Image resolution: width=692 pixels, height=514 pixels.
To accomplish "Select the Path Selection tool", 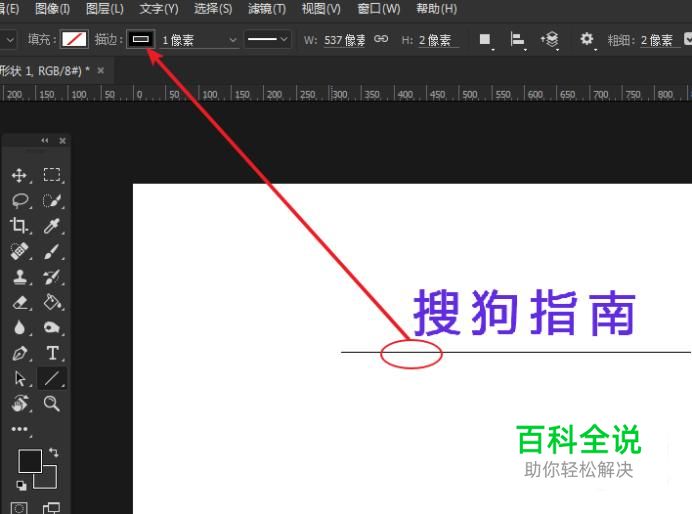I will [19, 379].
